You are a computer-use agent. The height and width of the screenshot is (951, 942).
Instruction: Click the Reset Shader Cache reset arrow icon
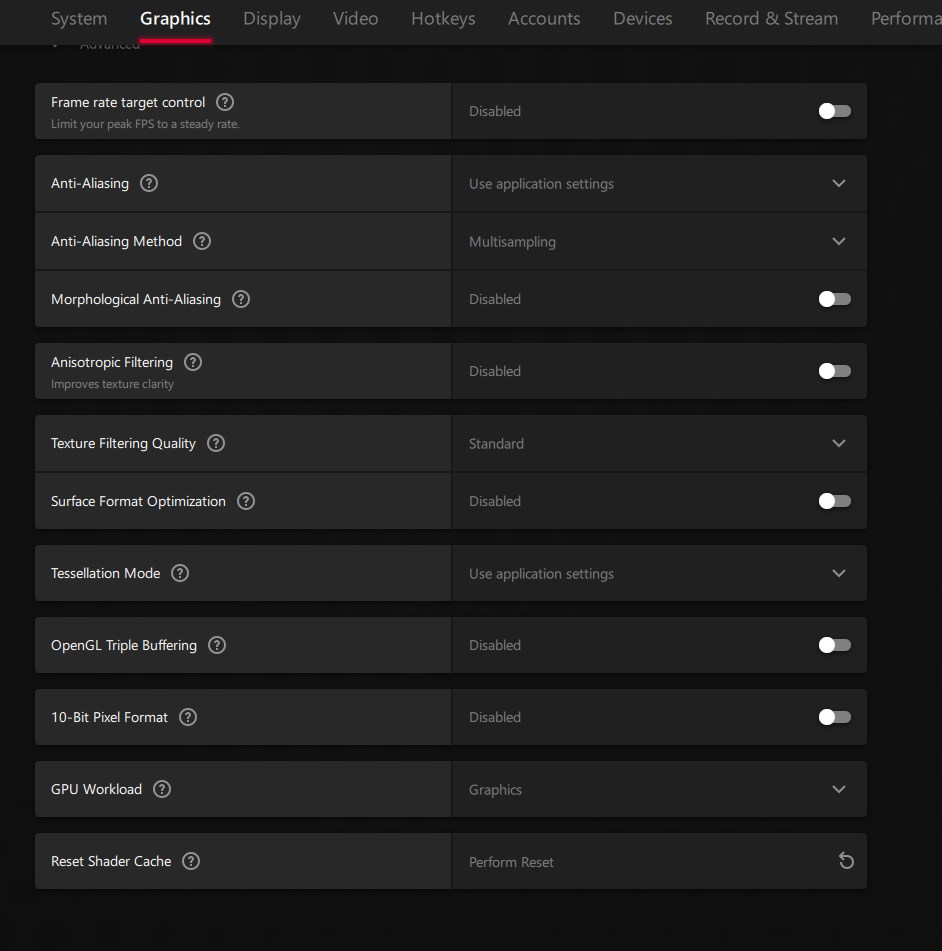(x=846, y=861)
